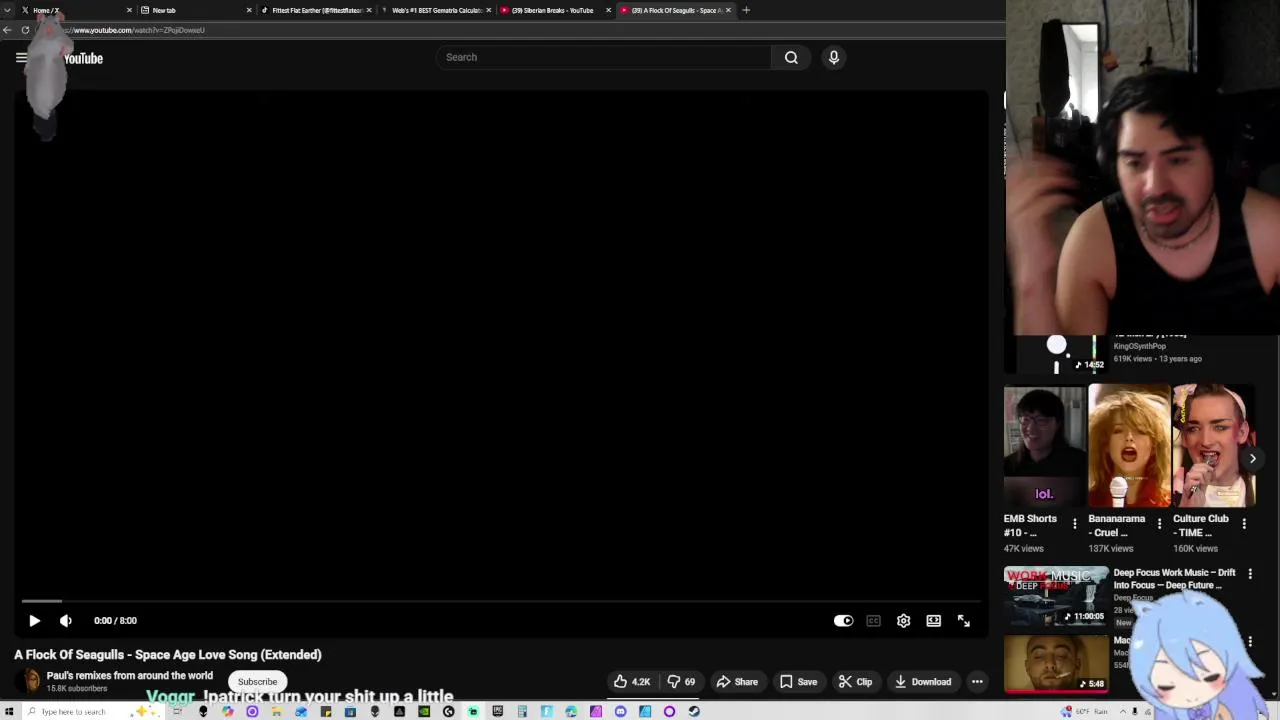Open options for Deep Focus Work Music
Viewport: 1280px width, 720px height.
[1250, 574]
